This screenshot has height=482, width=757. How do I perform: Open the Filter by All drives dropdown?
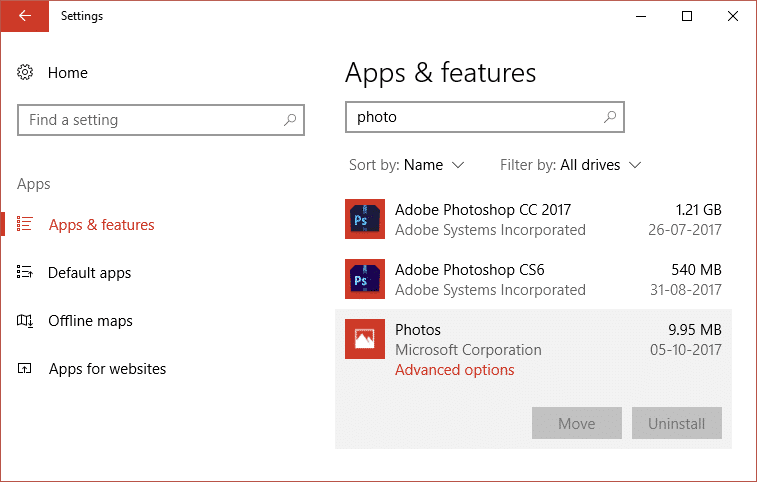tap(571, 165)
